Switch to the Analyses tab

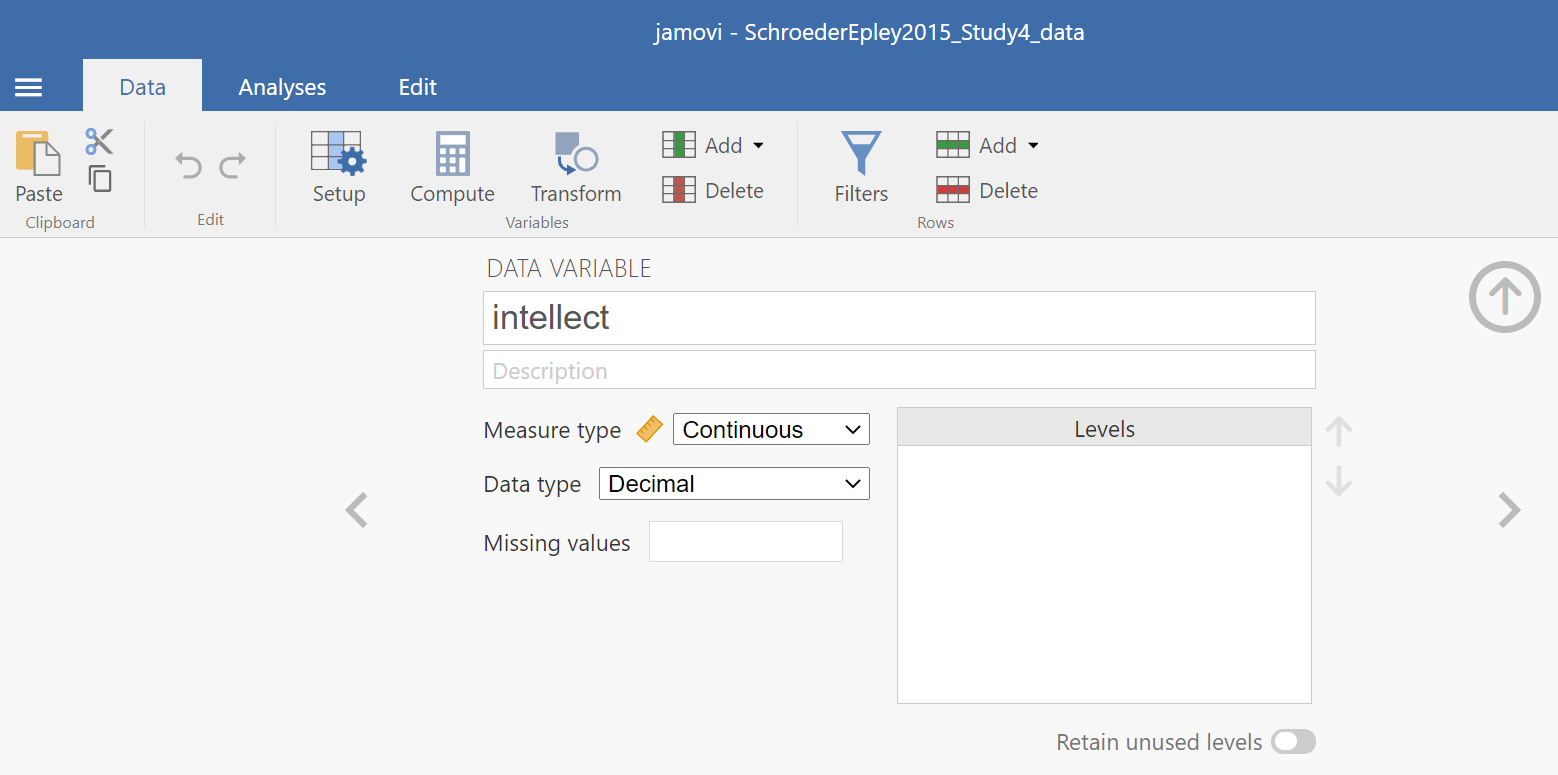pos(282,87)
